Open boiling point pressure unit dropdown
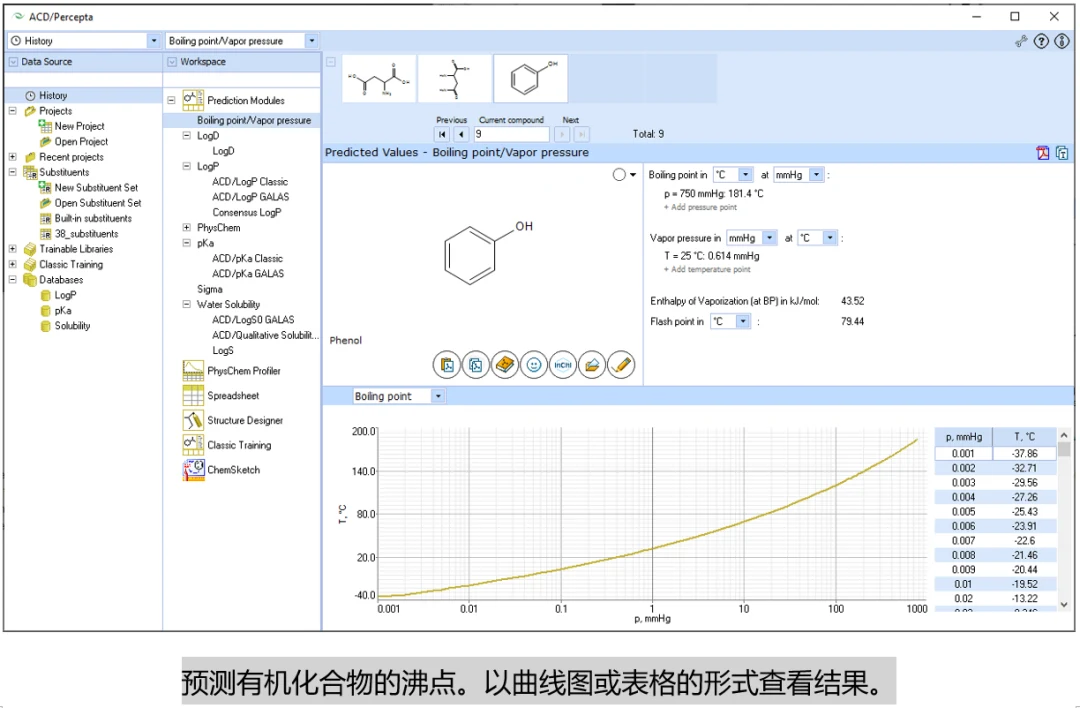1080x708 pixels. [816, 175]
